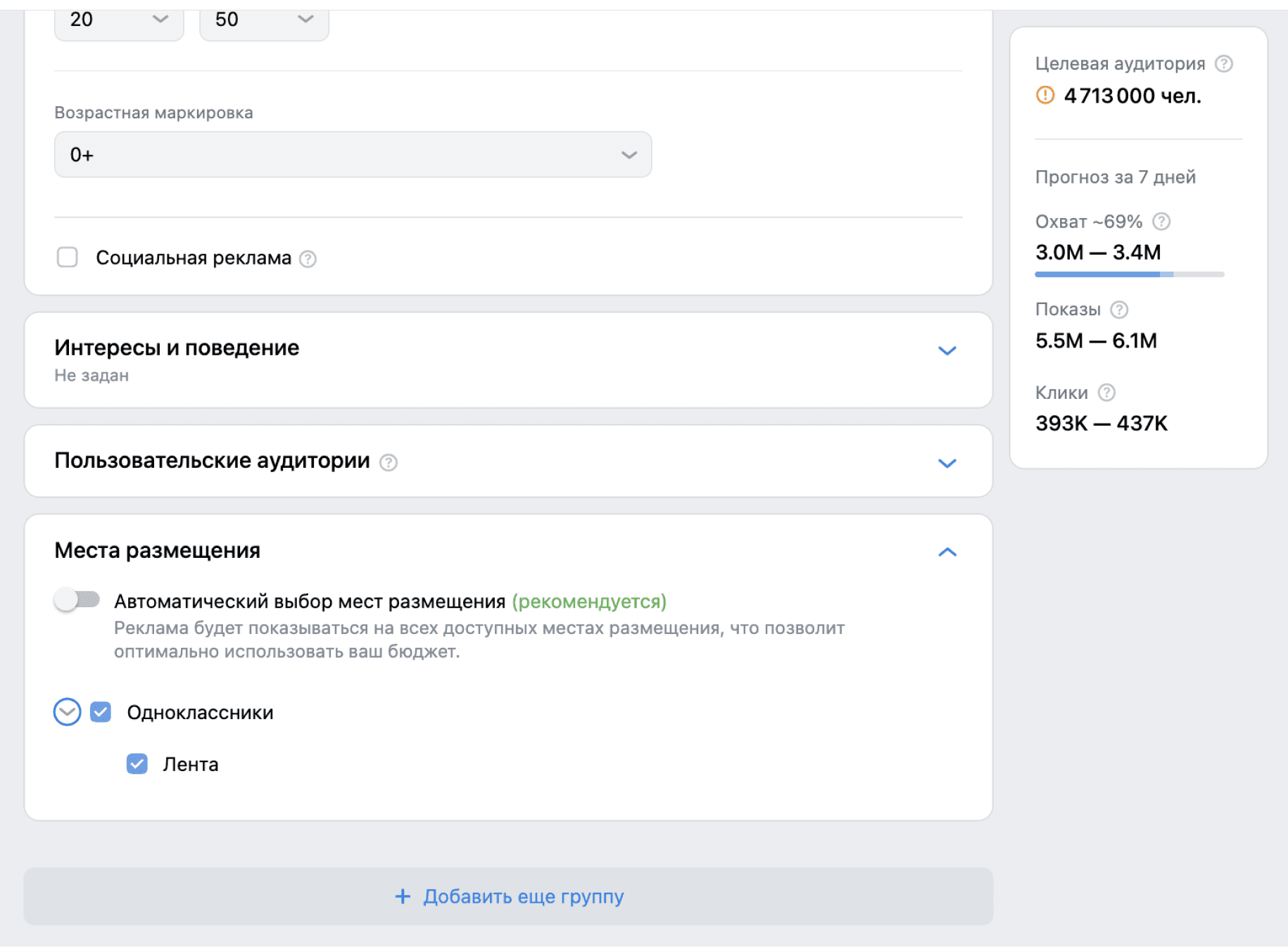The width and height of the screenshot is (1288, 947).
Task: Expand Пользовательские аудитории section chevron
Action: (x=947, y=463)
